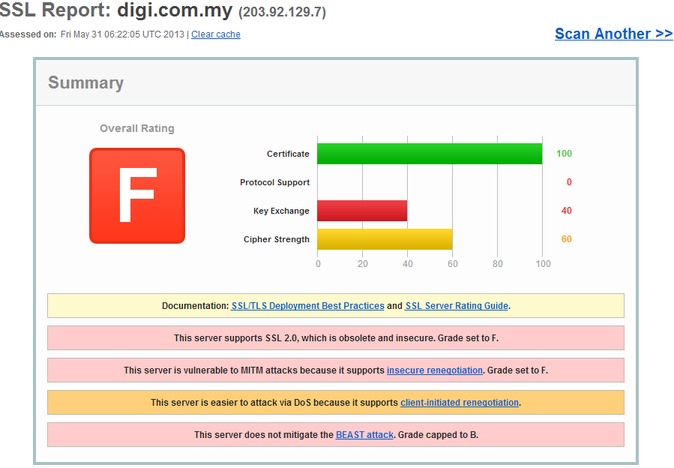The image size is (674, 468).
Task: Click the assessed date Fri May 31 text
Action: pos(122,34)
